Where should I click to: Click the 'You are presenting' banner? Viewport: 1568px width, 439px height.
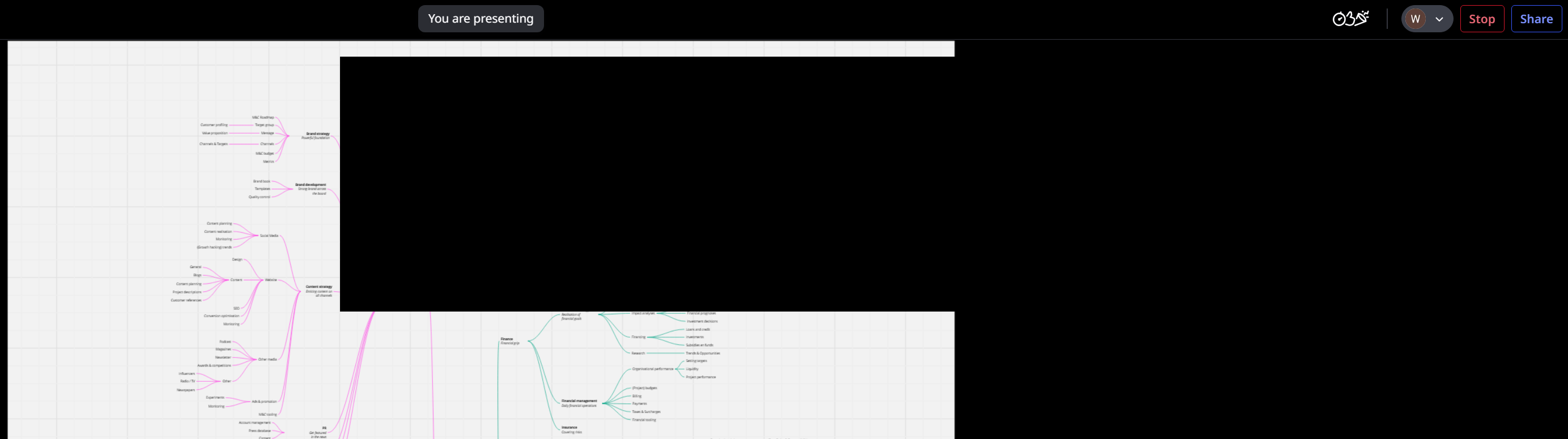[x=481, y=19]
